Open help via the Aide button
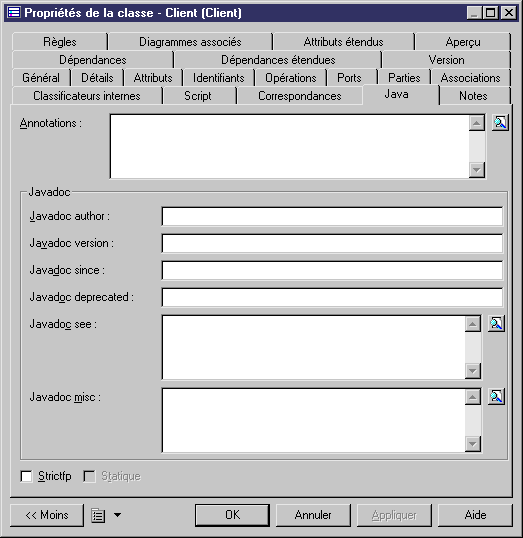 coord(475,515)
